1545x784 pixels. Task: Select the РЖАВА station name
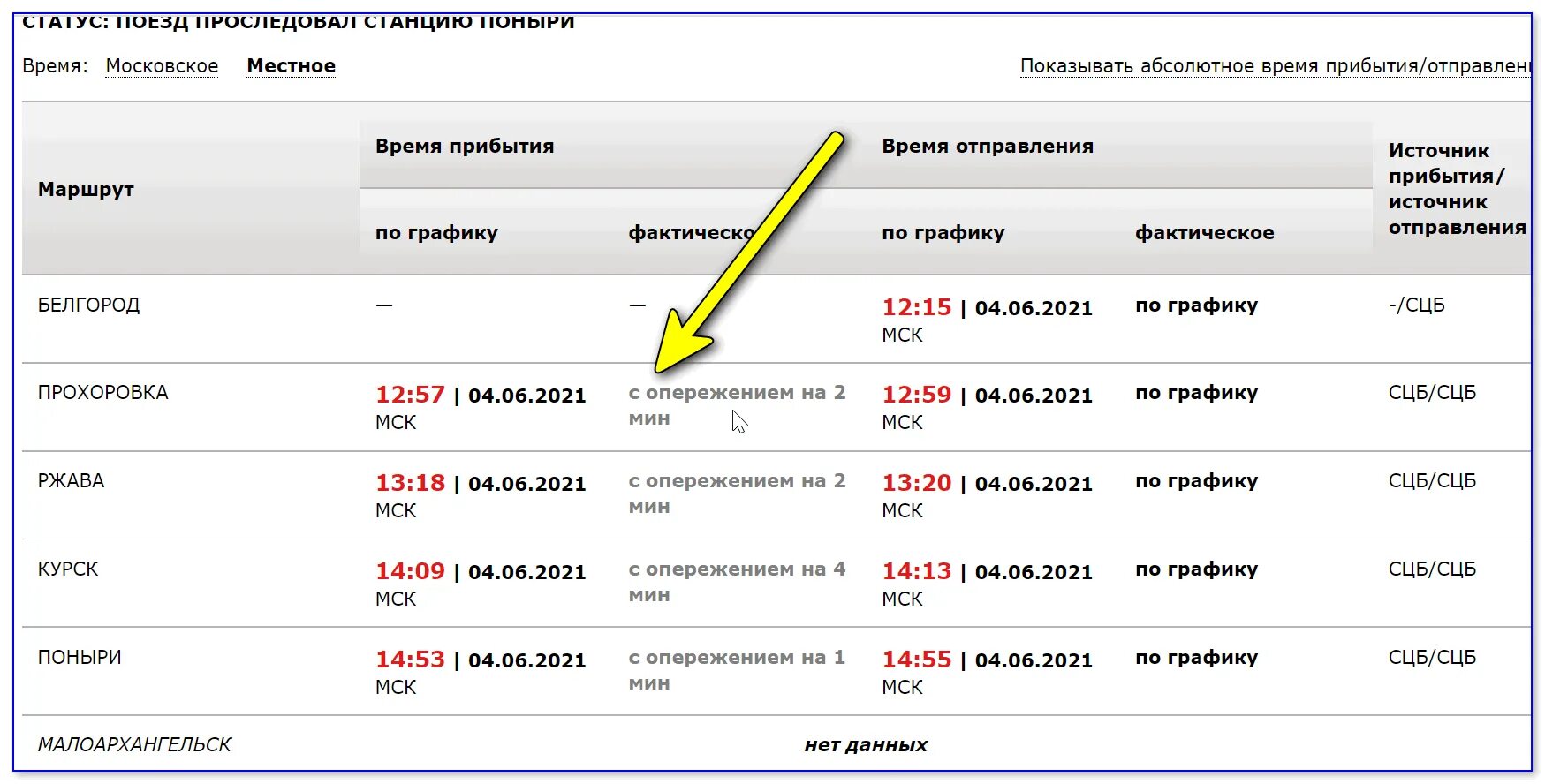(71, 481)
